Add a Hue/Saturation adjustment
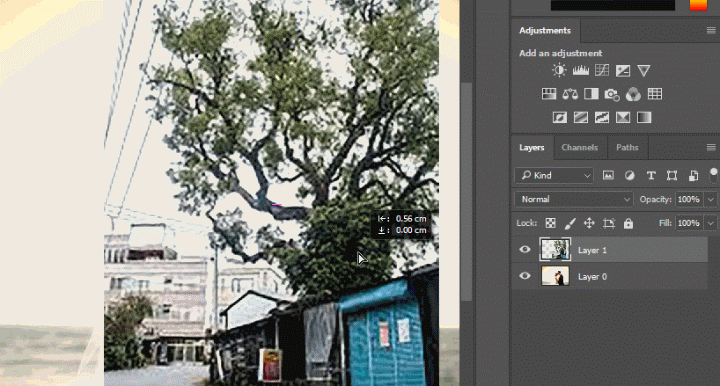Image resolution: width=720 pixels, height=386 pixels. point(549,94)
